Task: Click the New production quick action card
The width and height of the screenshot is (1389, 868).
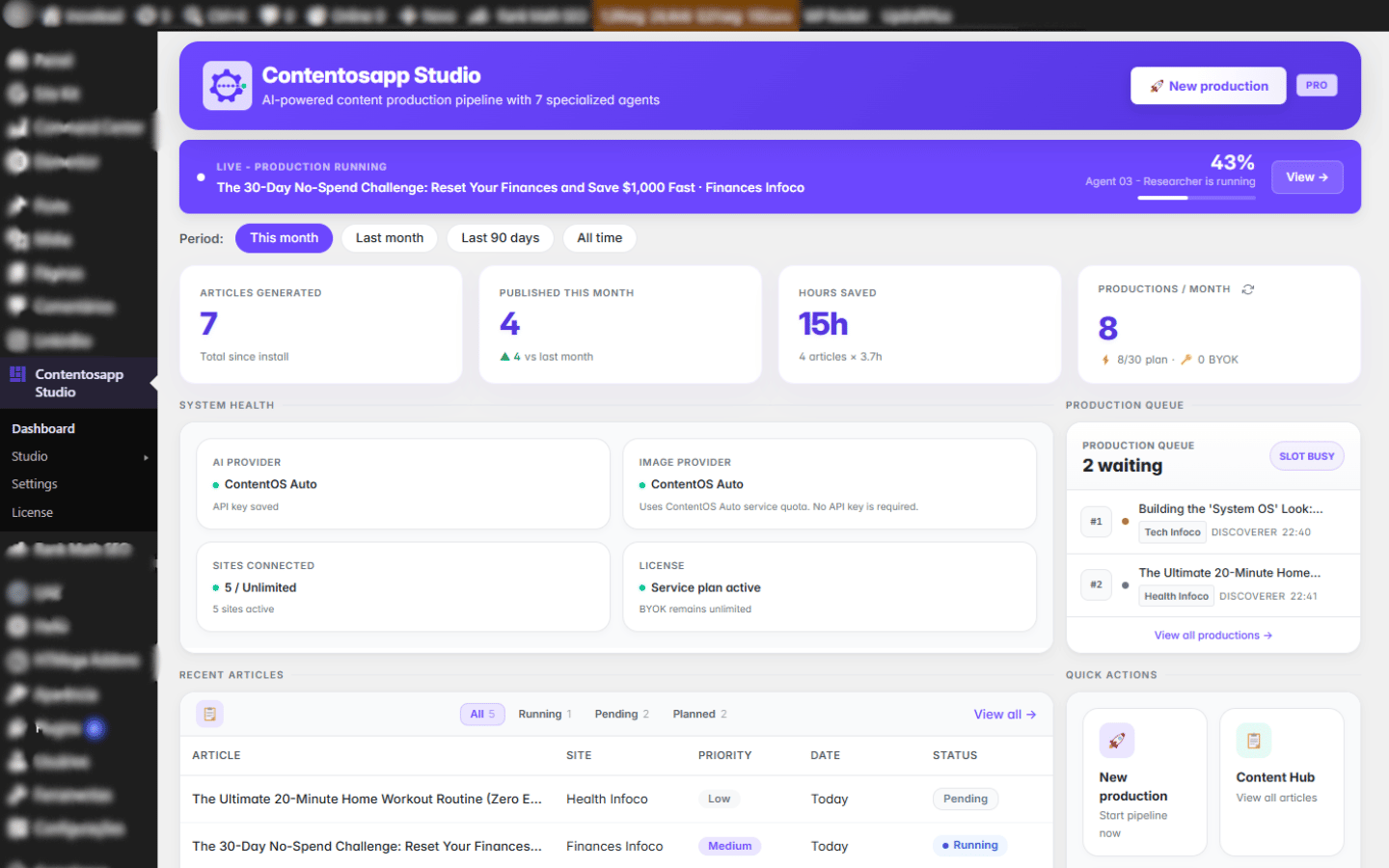Action: 1145,782
